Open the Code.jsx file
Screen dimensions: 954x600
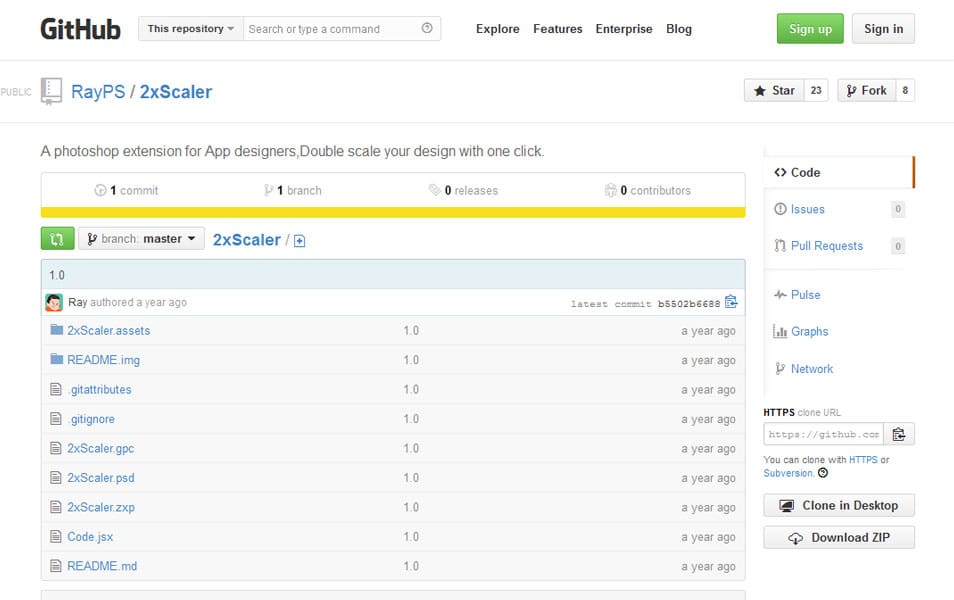click(90, 537)
